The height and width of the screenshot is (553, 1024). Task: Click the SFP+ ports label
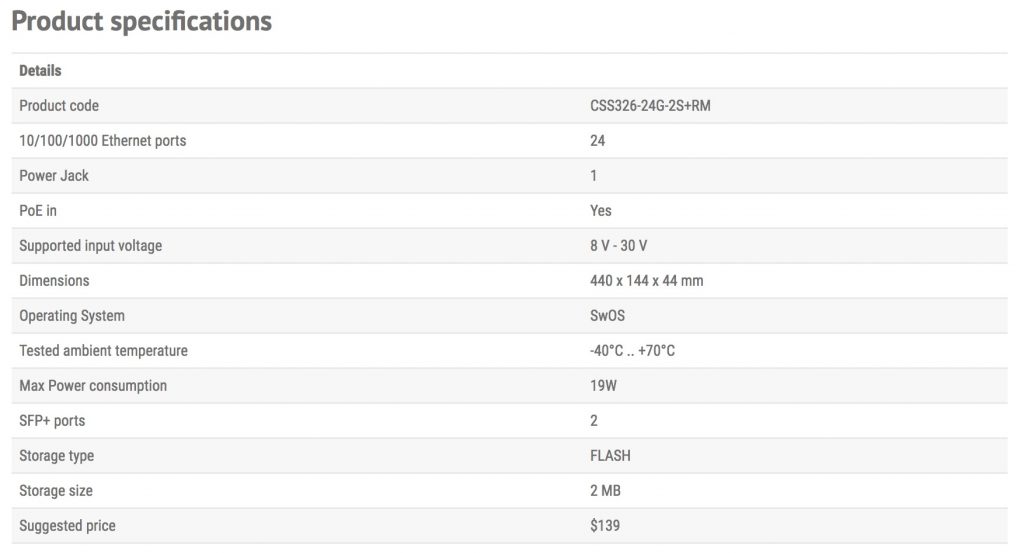tap(52, 421)
